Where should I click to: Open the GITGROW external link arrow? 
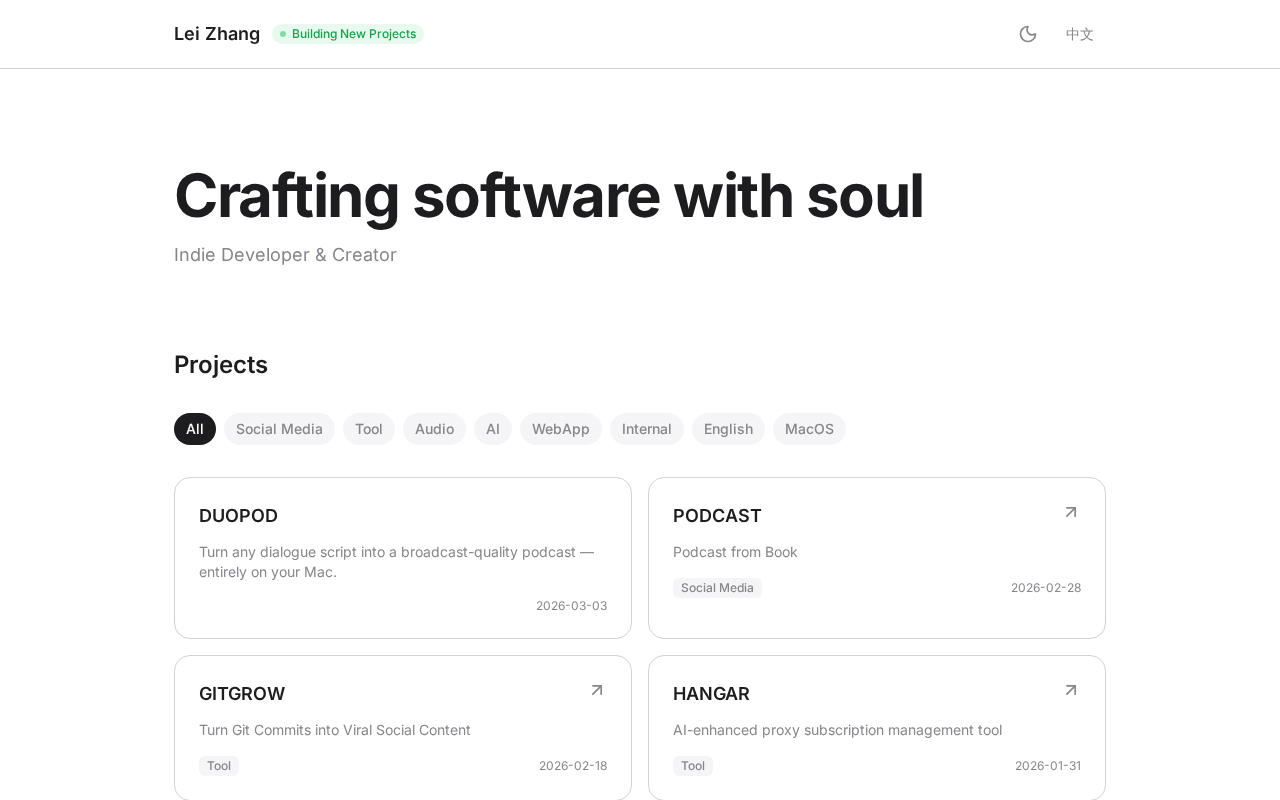(x=597, y=690)
